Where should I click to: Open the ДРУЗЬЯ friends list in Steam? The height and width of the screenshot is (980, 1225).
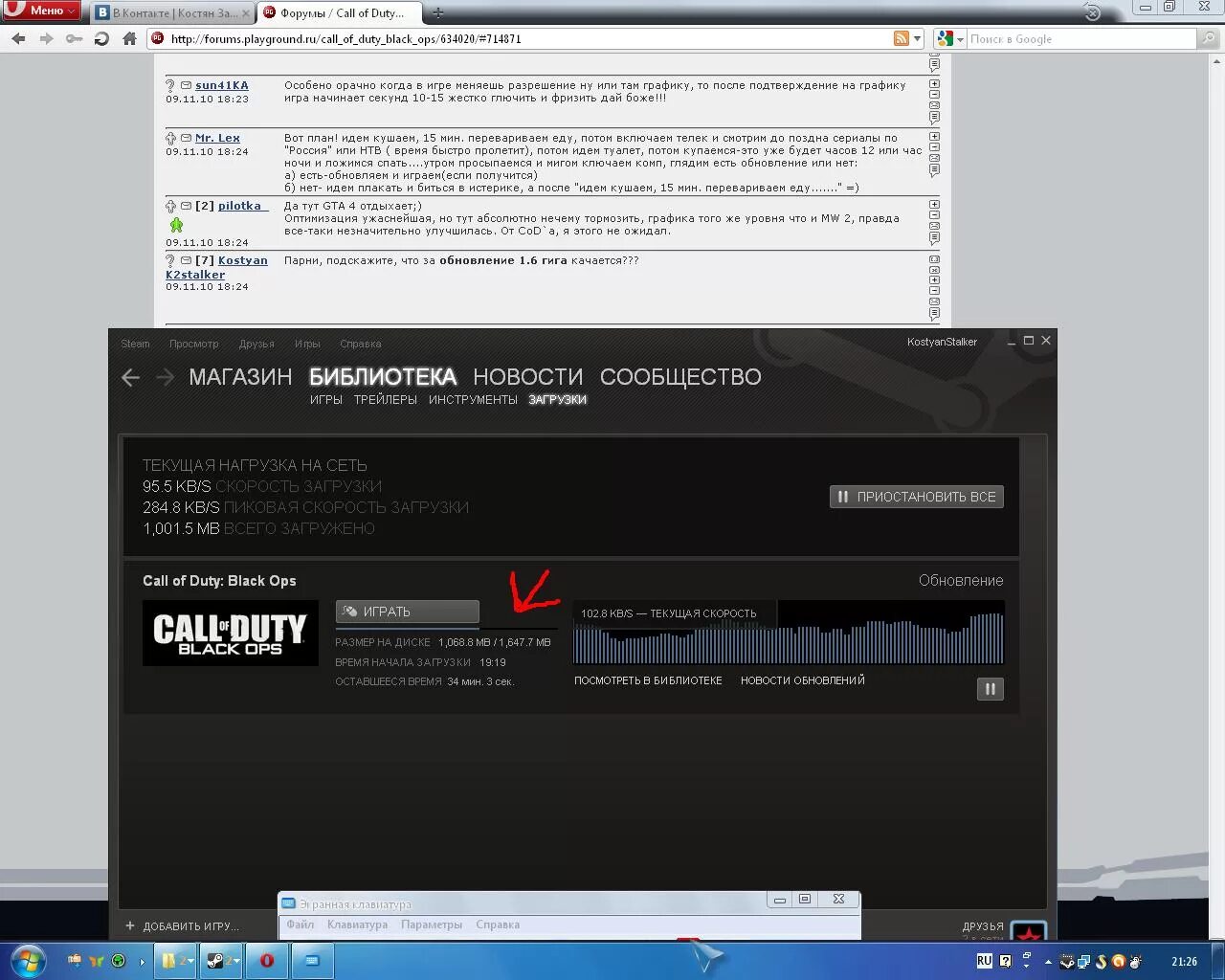983,926
